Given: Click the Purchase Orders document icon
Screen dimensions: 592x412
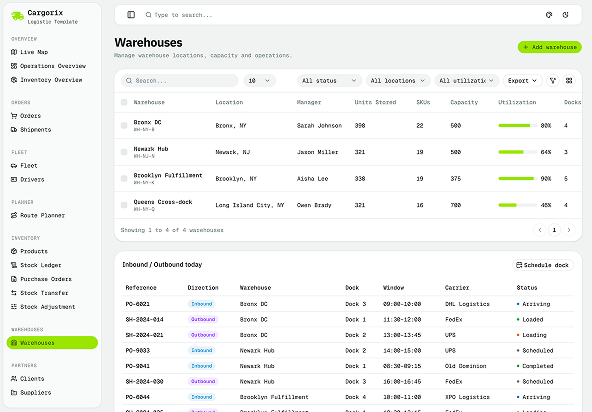Looking at the screenshot, I should (14, 279).
